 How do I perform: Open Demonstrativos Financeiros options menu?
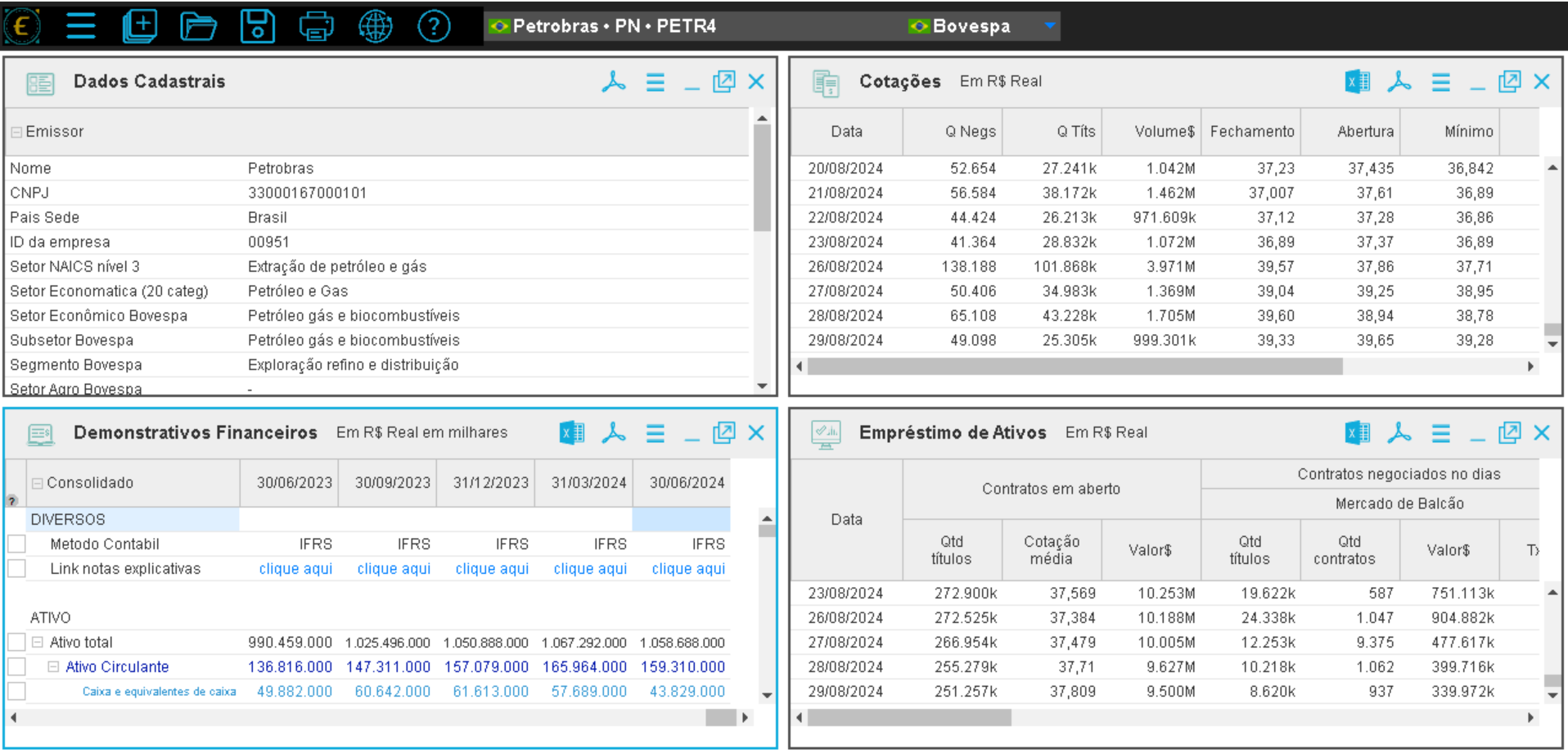[656, 433]
